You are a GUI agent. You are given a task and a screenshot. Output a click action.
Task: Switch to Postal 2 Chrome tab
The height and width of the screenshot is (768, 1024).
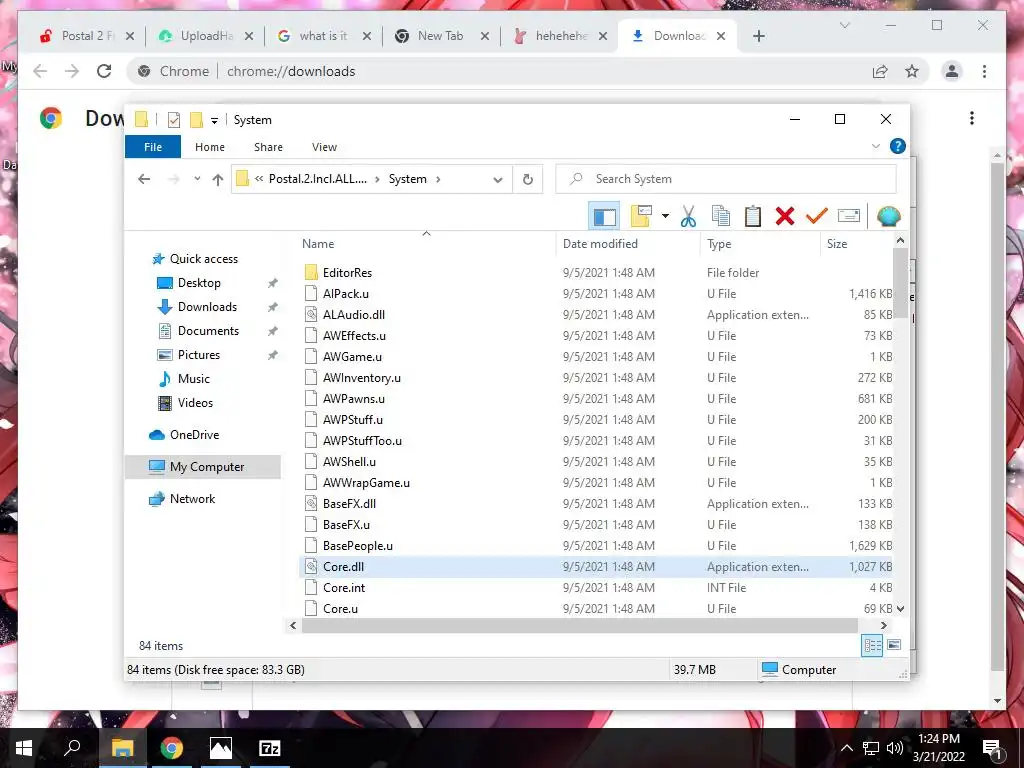click(x=86, y=36)
